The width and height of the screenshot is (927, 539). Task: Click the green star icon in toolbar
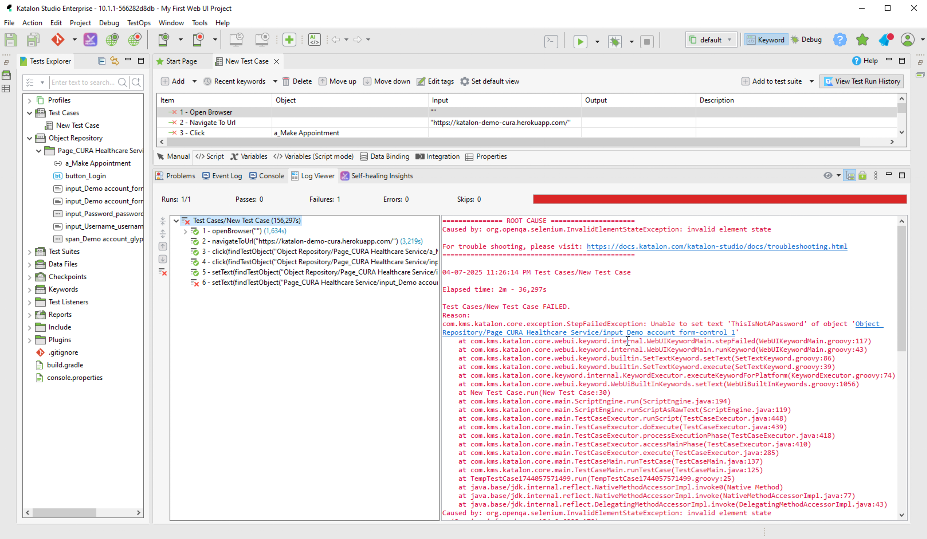coord(863,40)
